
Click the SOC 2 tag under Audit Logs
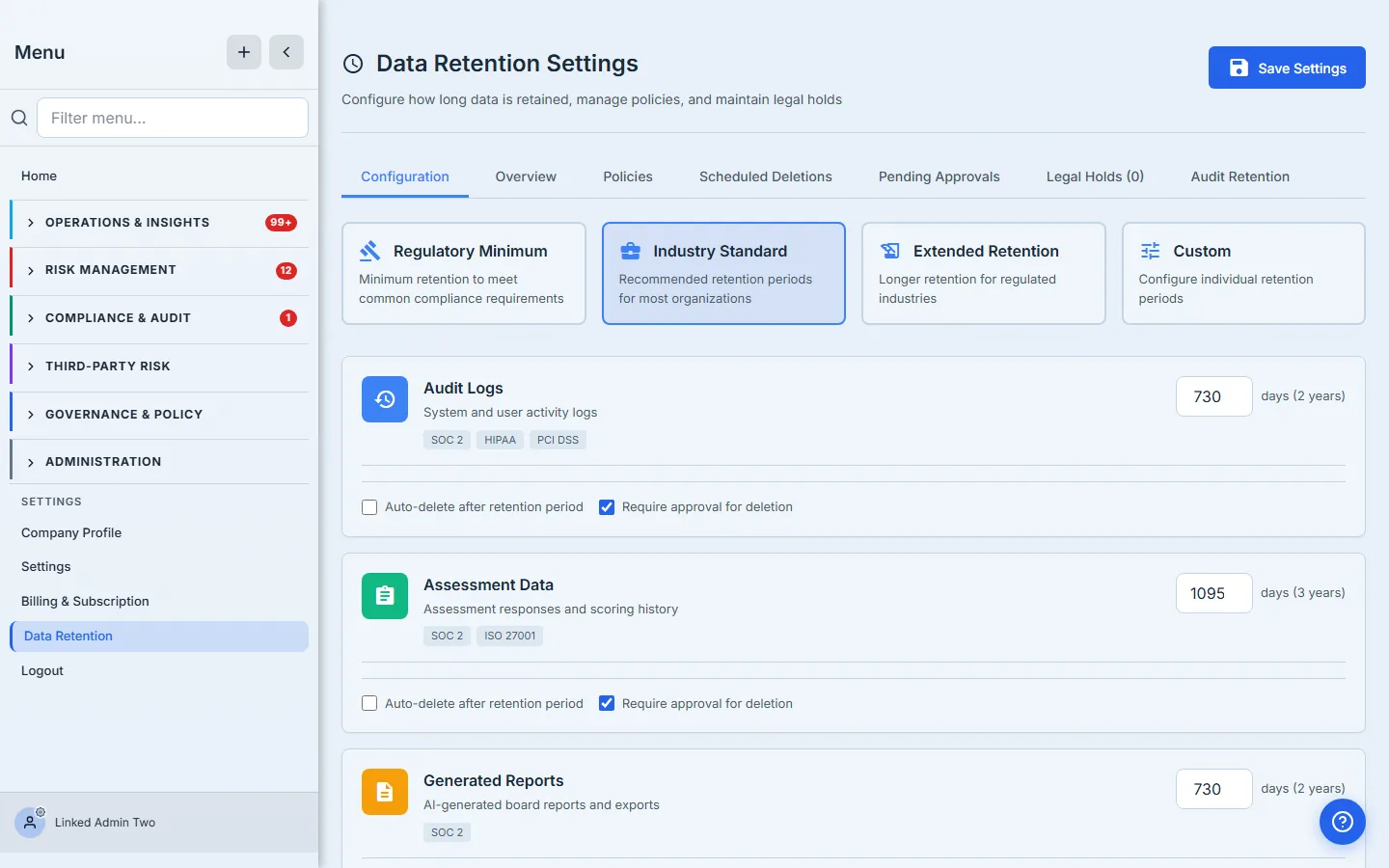pyautogui.click(x=447, y=440)
